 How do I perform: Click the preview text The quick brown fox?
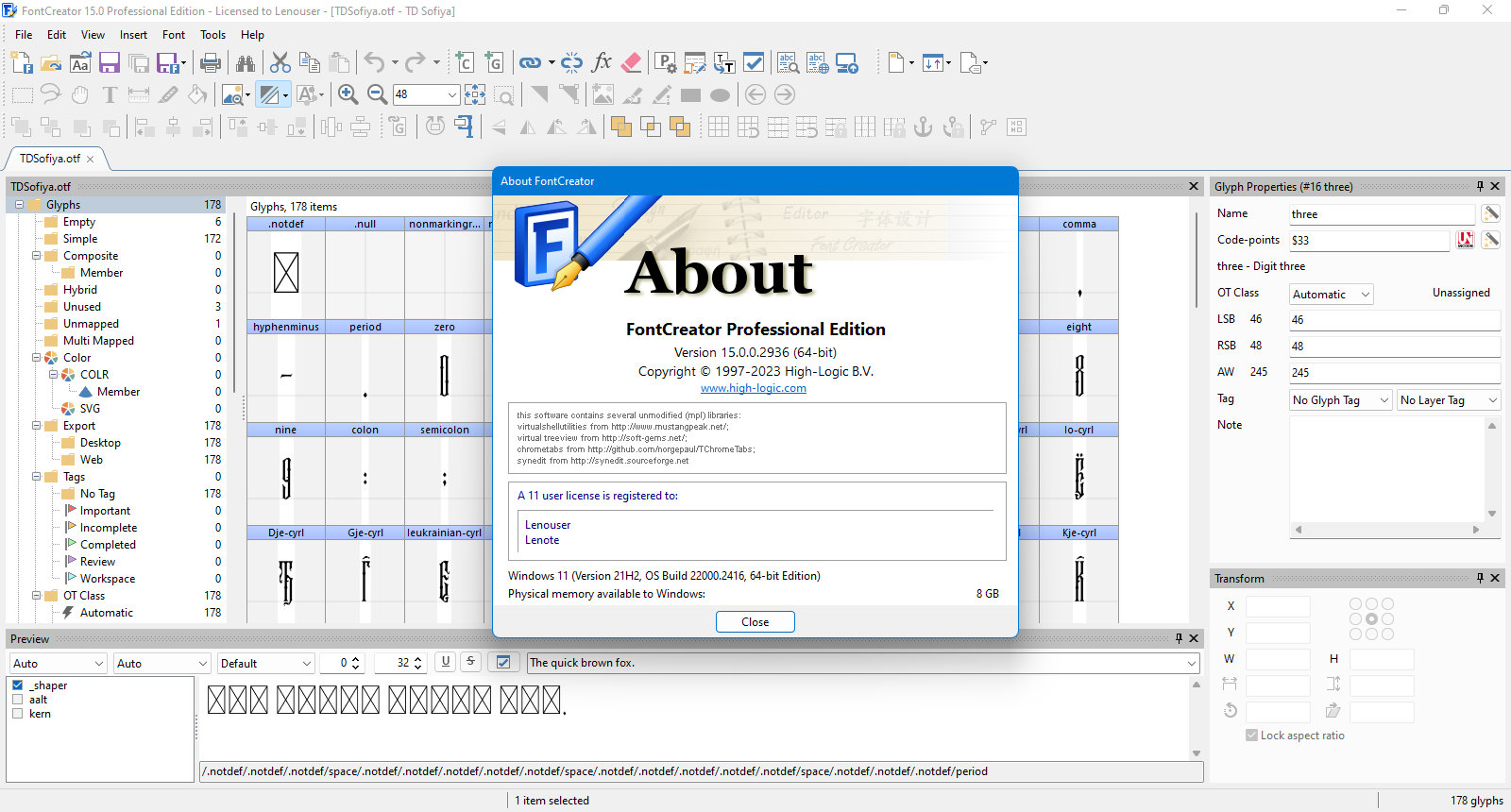coord(582,663)
